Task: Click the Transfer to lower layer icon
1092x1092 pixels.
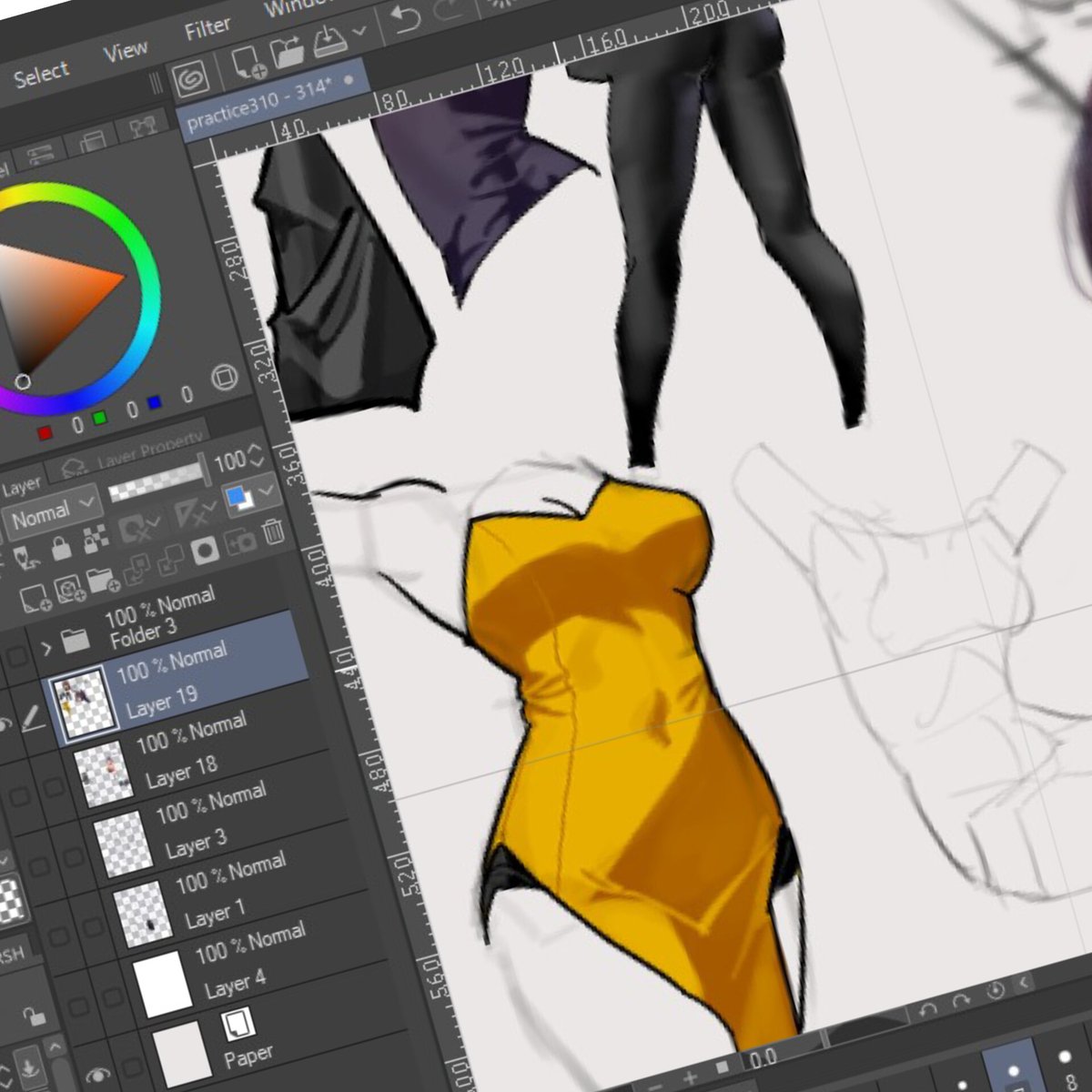Action: (x=136, y=570)
